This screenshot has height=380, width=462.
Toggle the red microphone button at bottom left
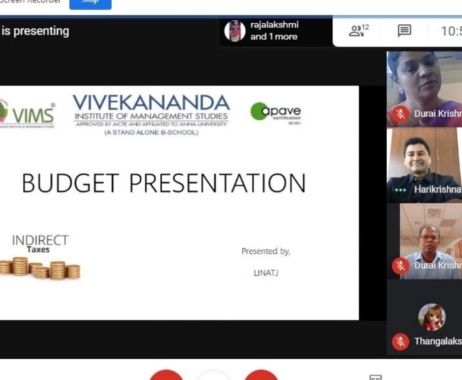point(166,375)
